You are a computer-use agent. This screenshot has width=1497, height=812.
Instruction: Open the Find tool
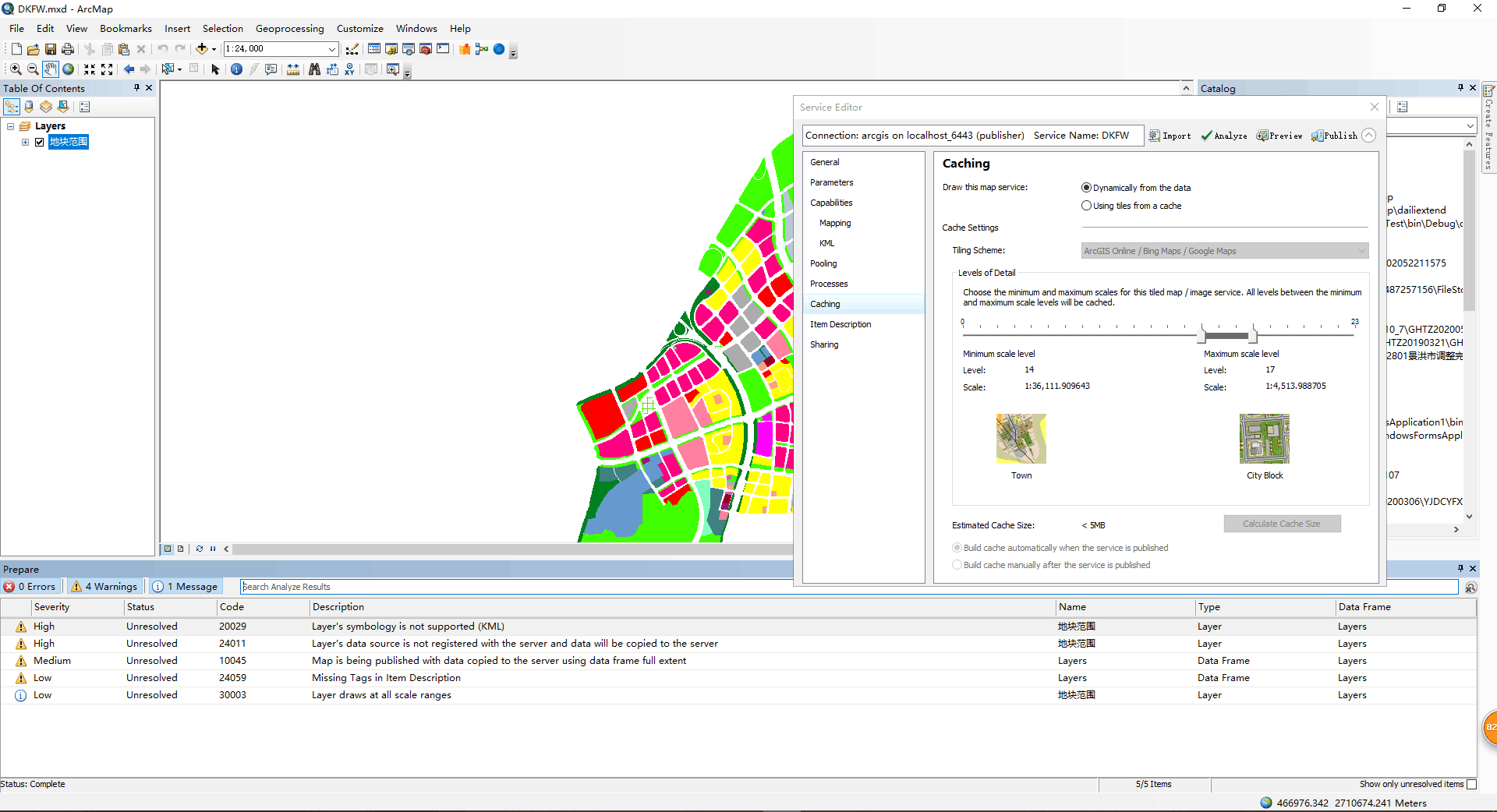(314, 69)
